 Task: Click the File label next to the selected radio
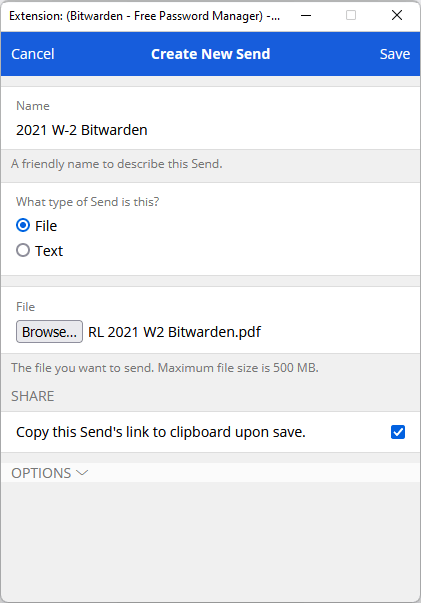click(x=46, y=226)
